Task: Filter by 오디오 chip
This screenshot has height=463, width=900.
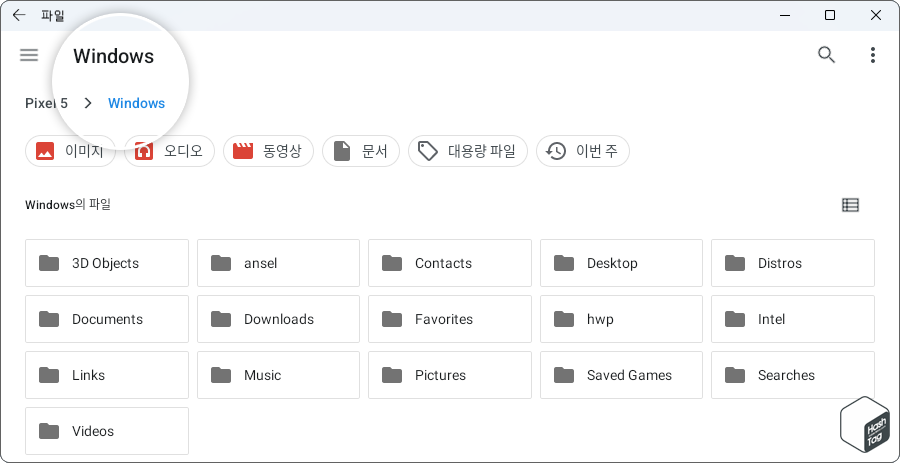Action: 169,151
